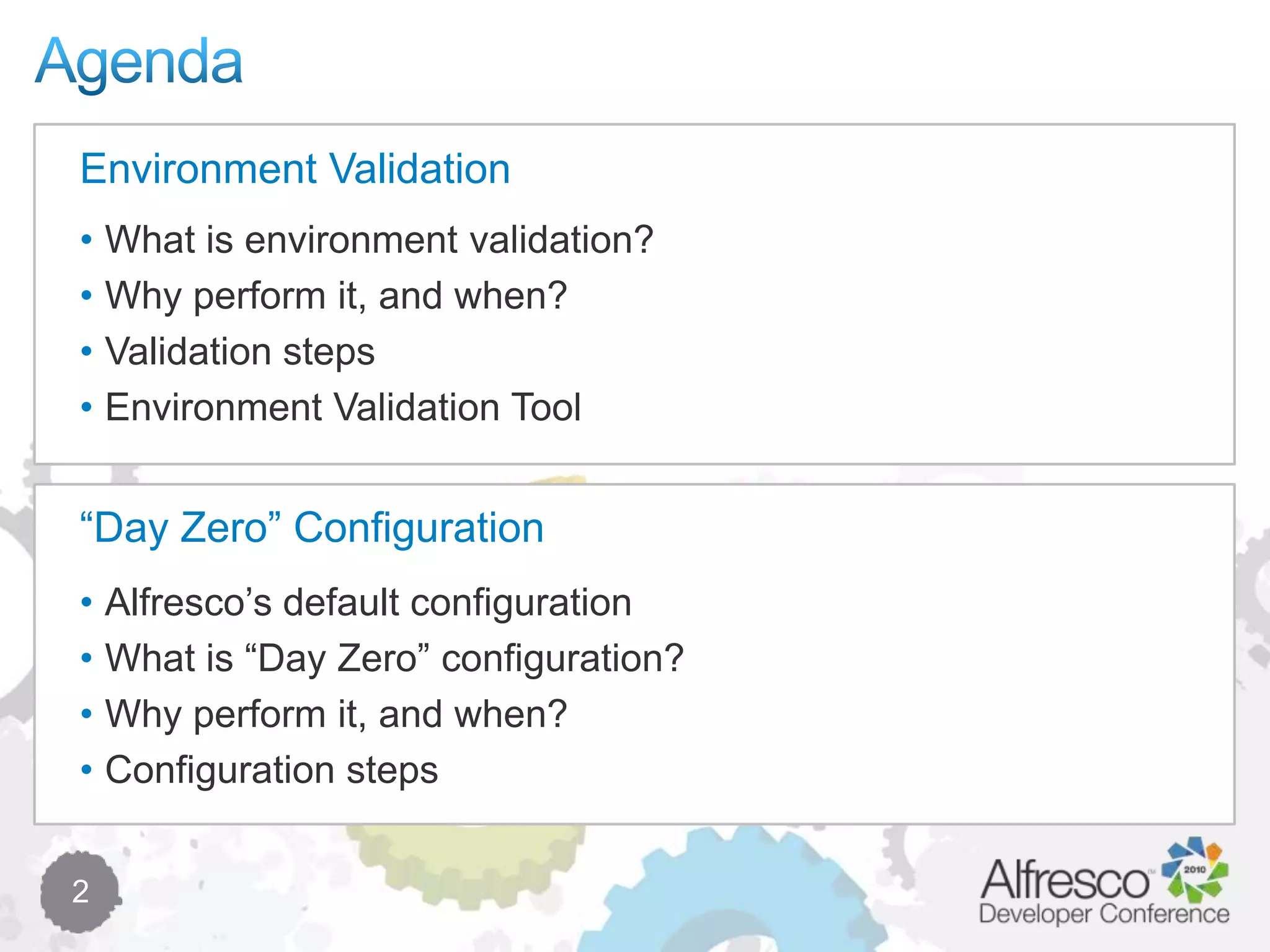Click the bullet before Alfresco's default configuration
The height and width of the screenshot is (952, 1270).
87,602
